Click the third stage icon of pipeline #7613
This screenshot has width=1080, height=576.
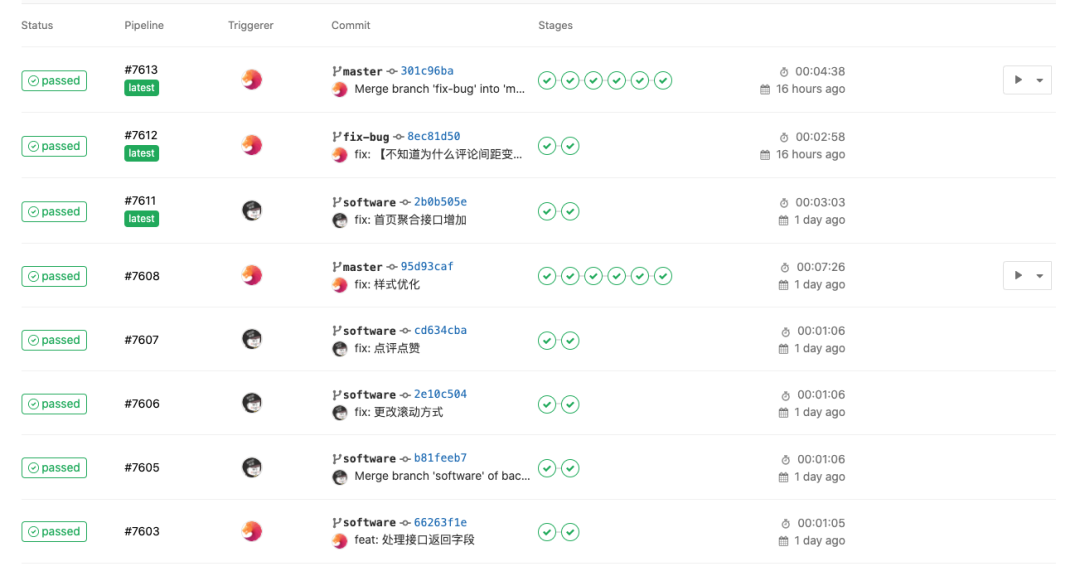[x=594, y=81]
